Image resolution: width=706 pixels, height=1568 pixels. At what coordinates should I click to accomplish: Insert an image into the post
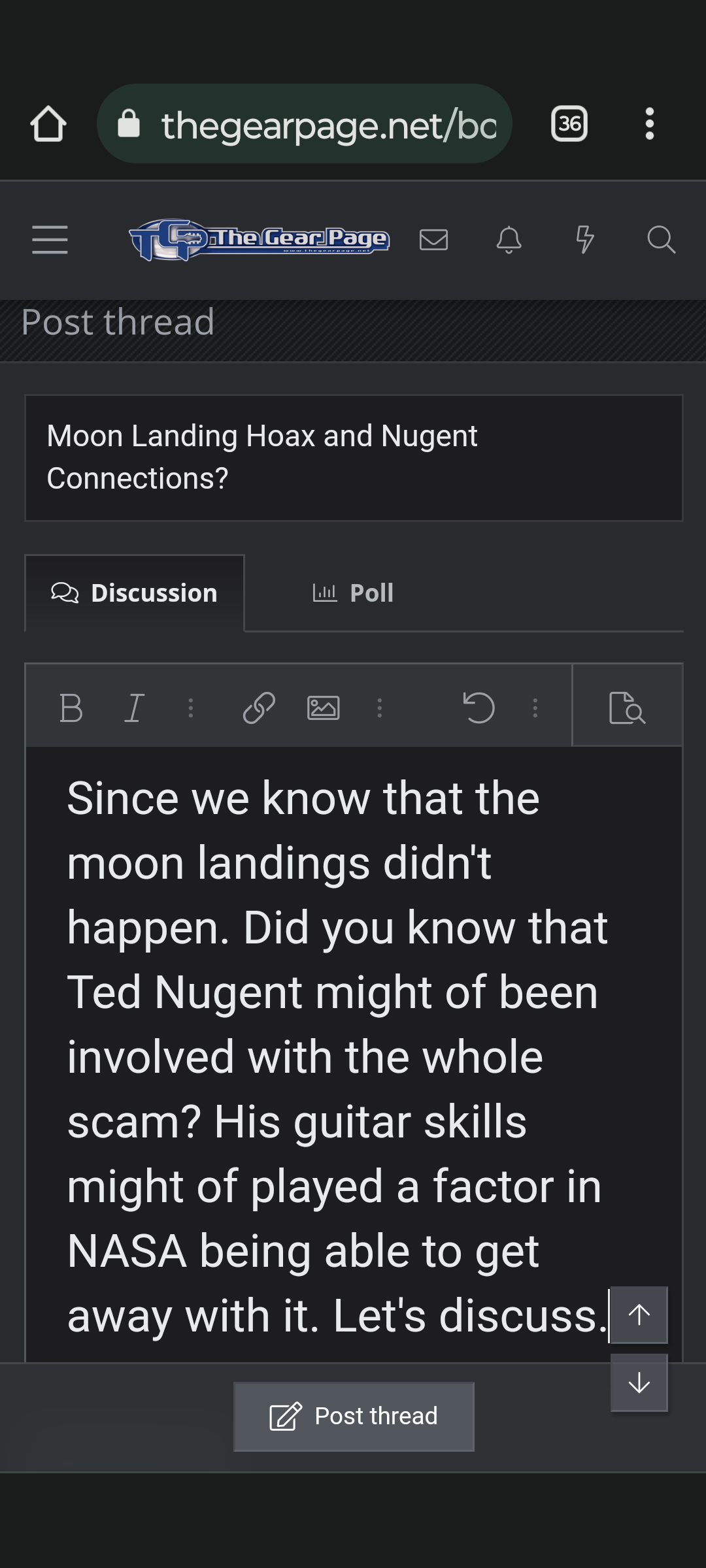point(324,708)
